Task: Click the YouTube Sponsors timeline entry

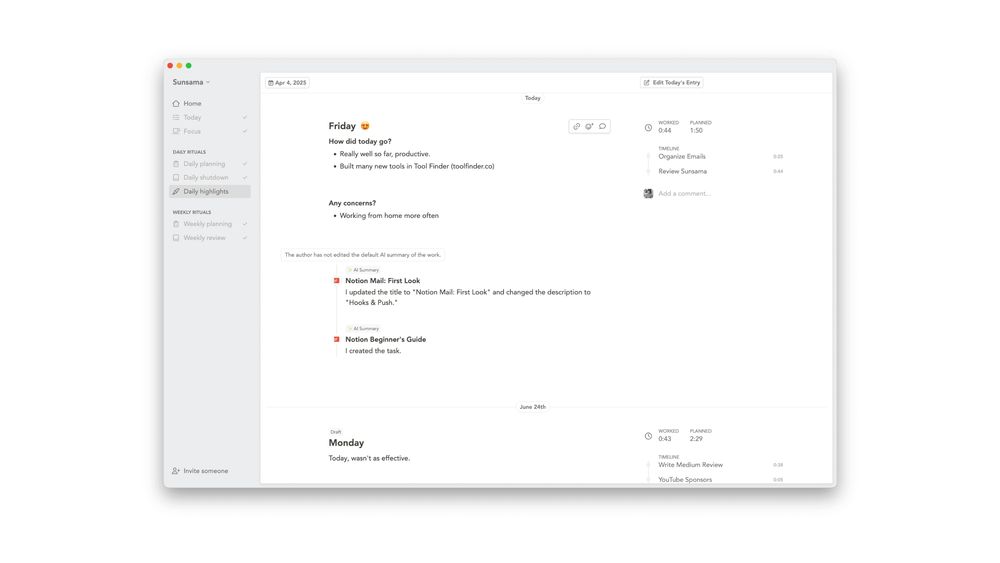Action: click(685, 479)
